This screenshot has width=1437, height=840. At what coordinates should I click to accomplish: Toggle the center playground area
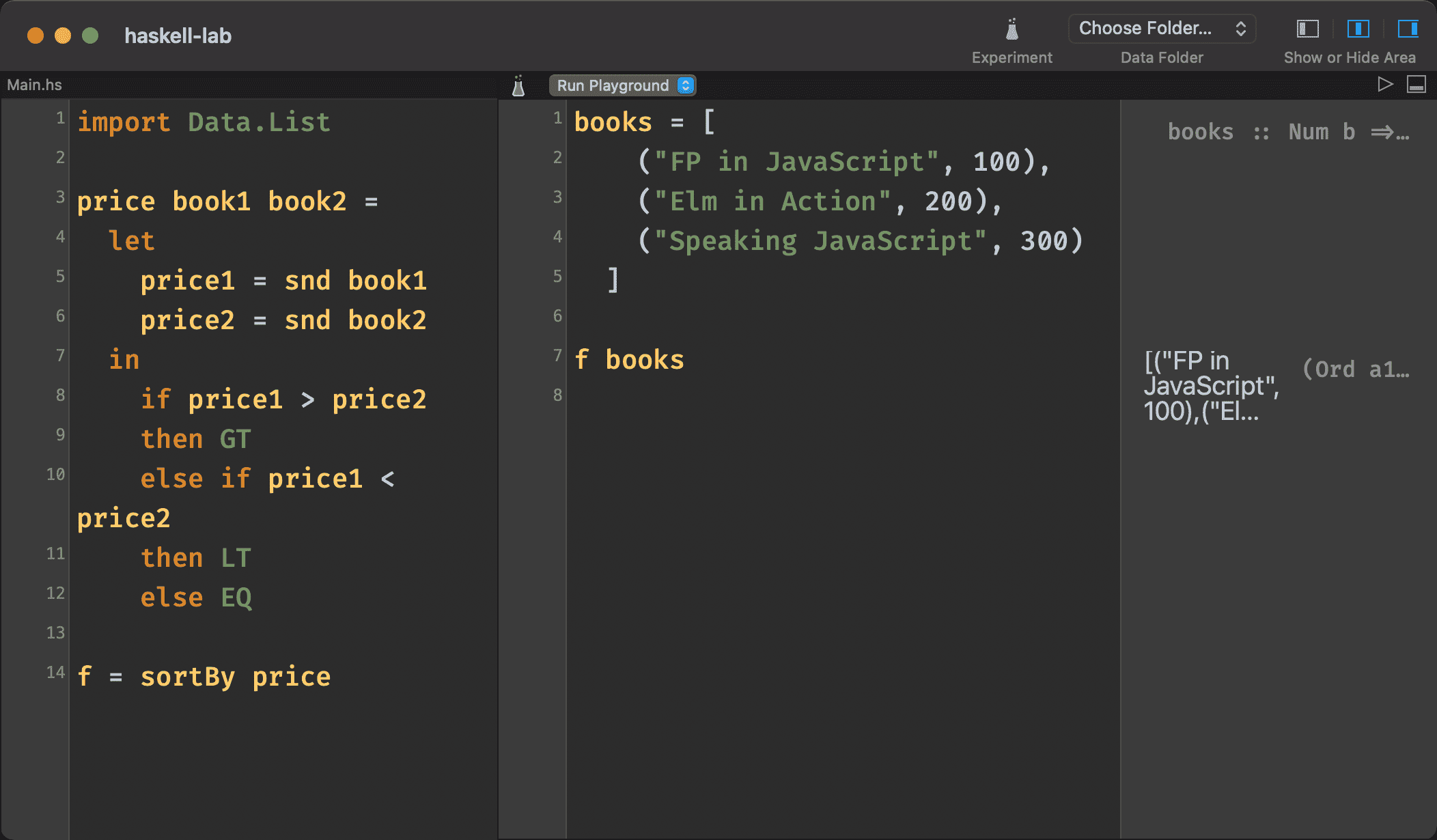point(1358,29)
